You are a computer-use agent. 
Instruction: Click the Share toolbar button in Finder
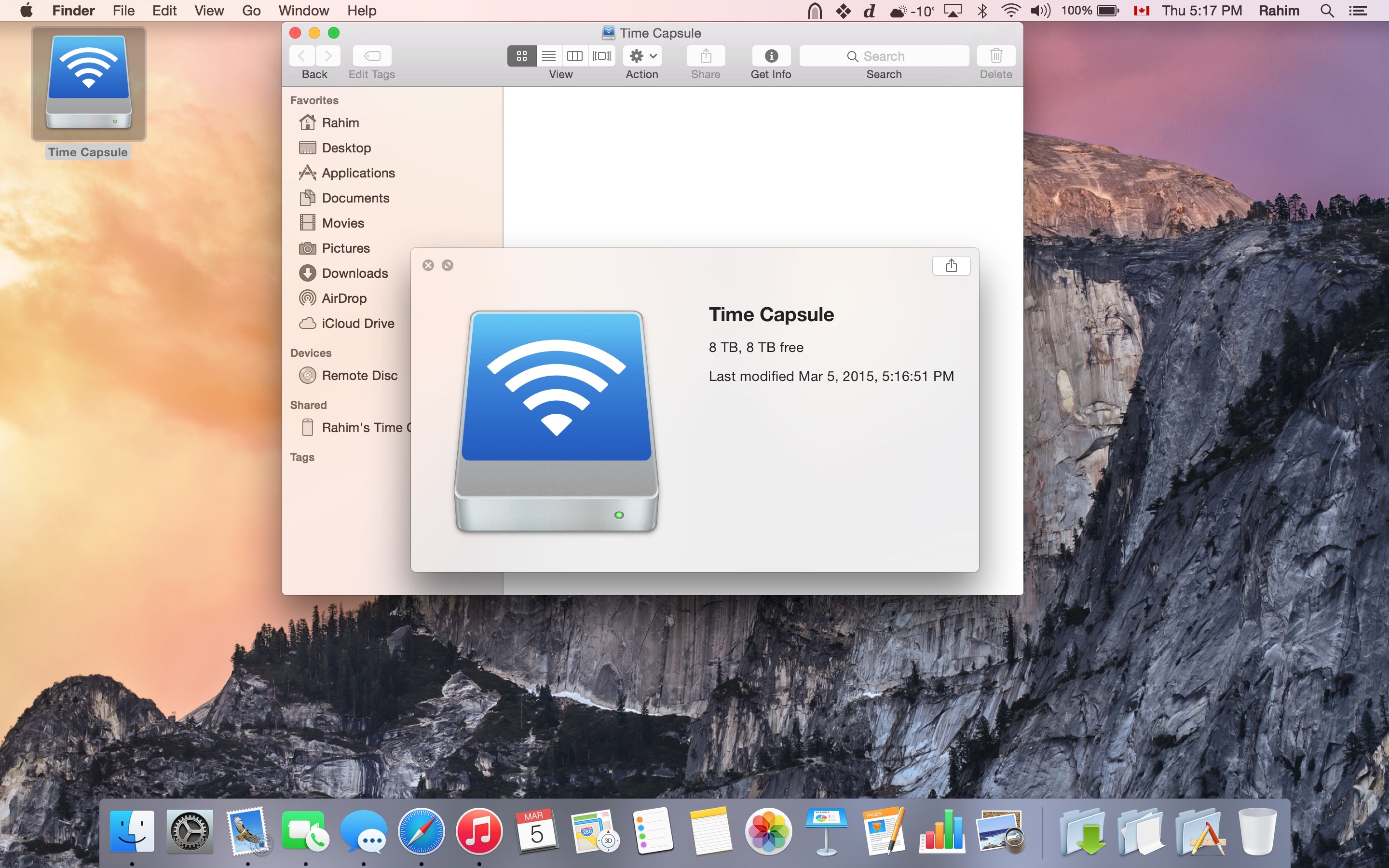pyautogui.click(x=706, y=55)
